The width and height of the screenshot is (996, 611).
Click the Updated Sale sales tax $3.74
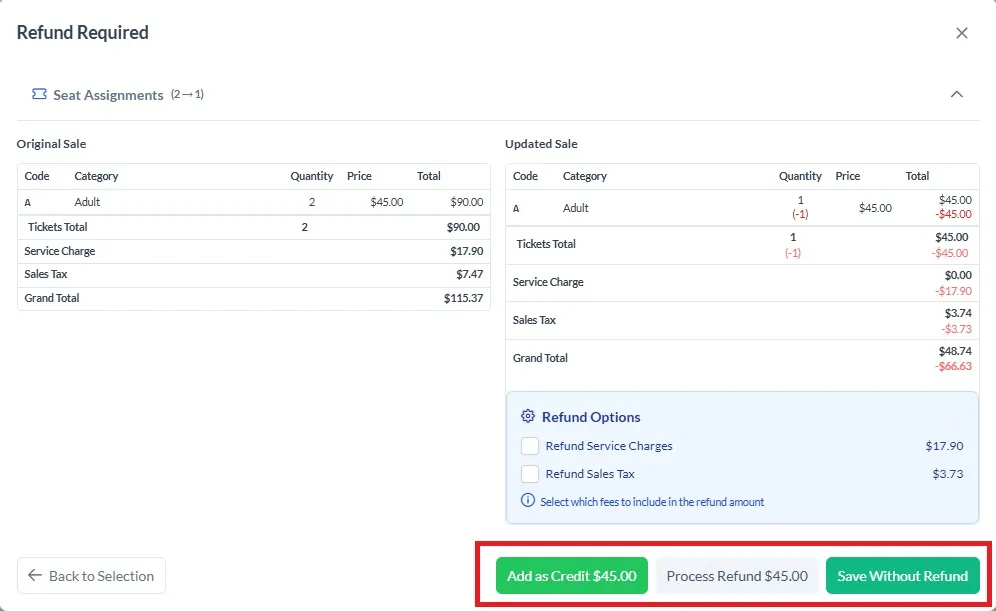958,313
